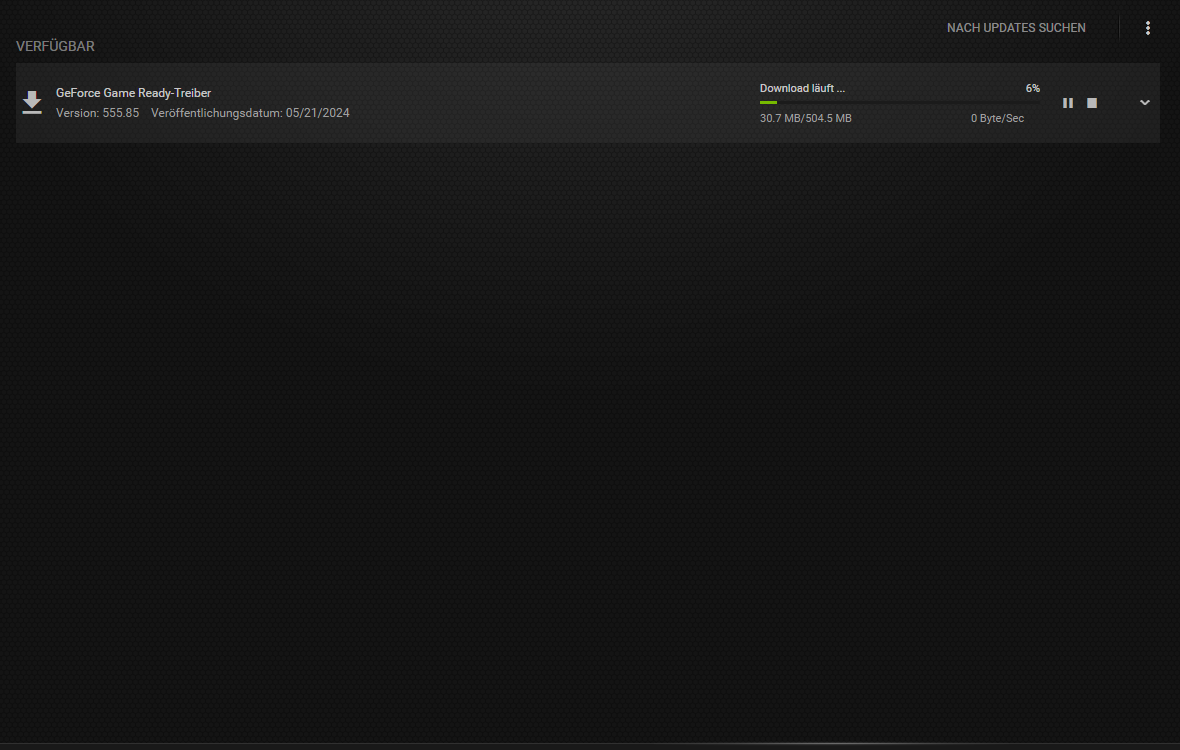Pause the GeForce driver download
Screen dimensions: 1180x750
click(1067, 103)
